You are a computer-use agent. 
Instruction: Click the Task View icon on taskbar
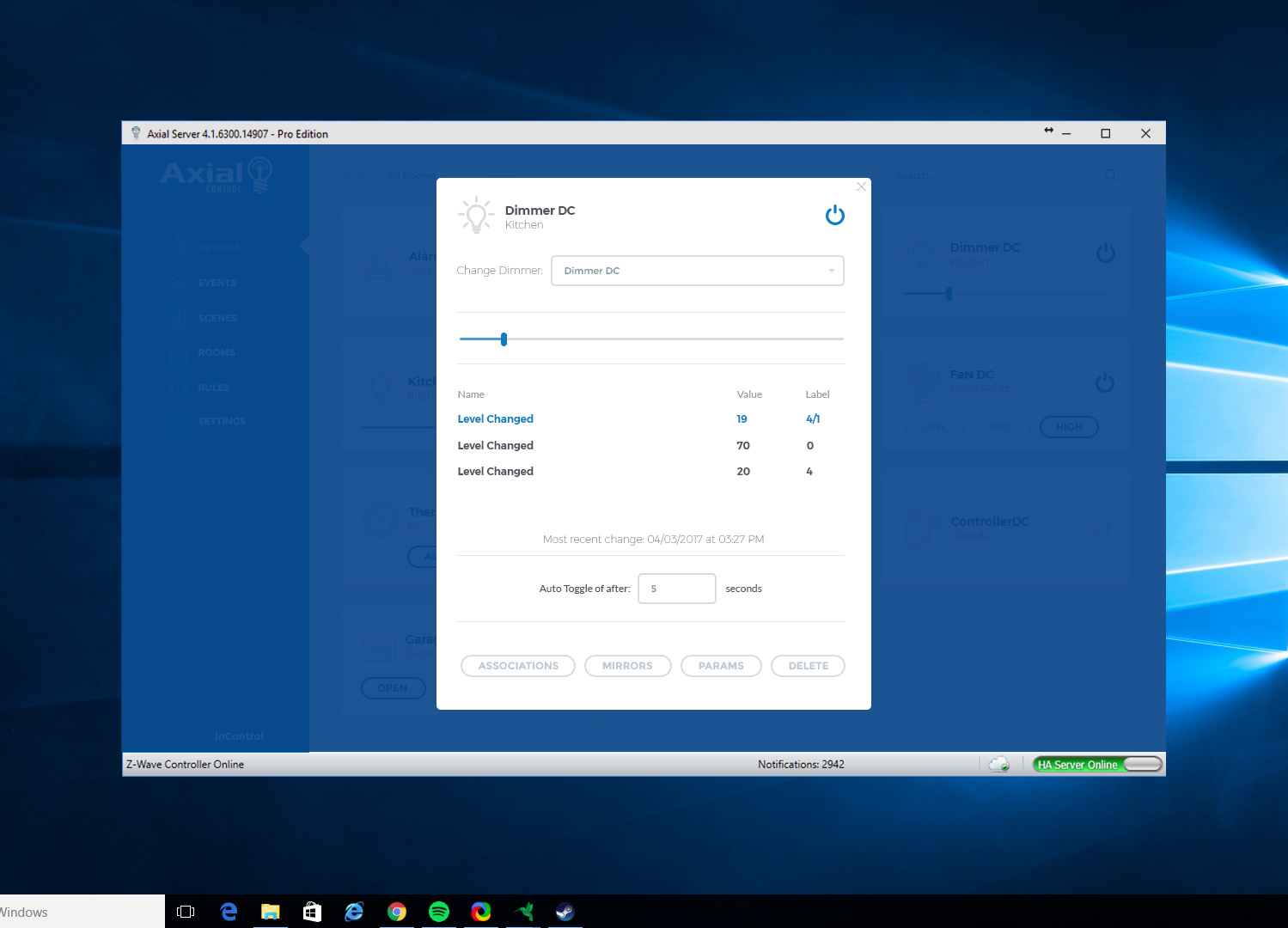186,912
